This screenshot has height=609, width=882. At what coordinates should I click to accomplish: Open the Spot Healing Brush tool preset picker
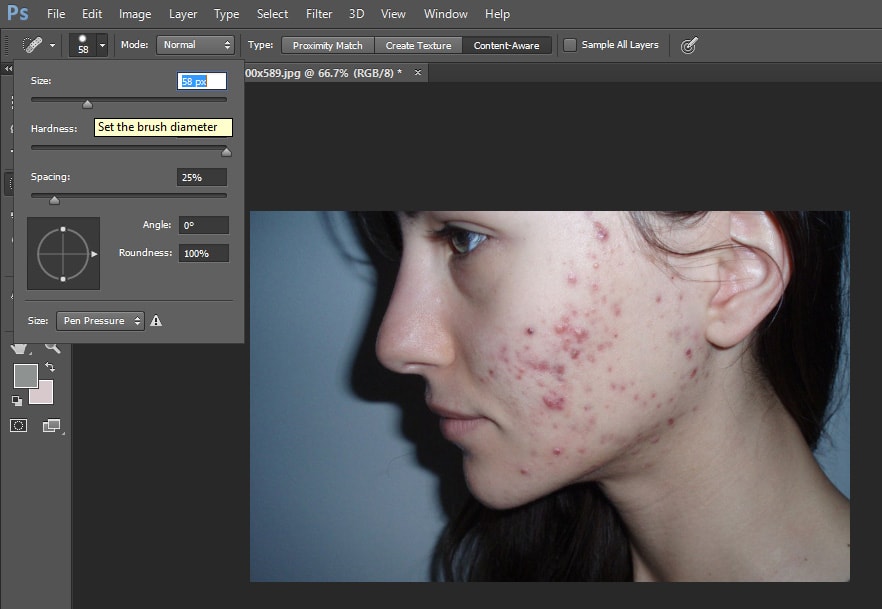(38, 45)
